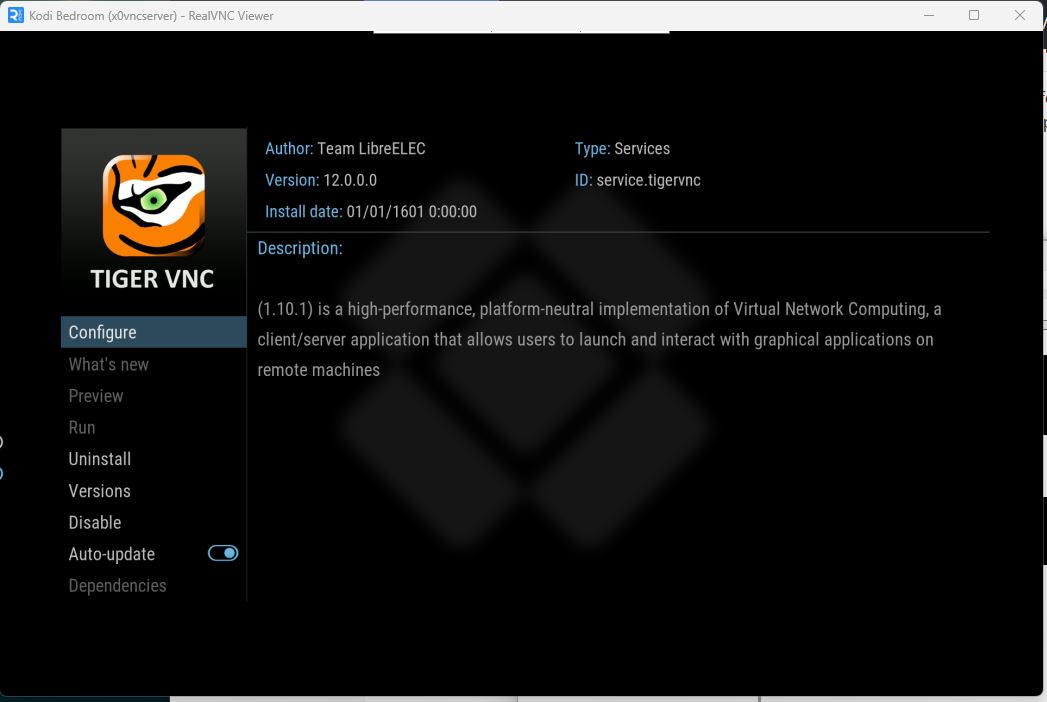The height and width of the screenshot is (702, 1047).
Task: Click the Auto-update label
Action: pos(112,554)
